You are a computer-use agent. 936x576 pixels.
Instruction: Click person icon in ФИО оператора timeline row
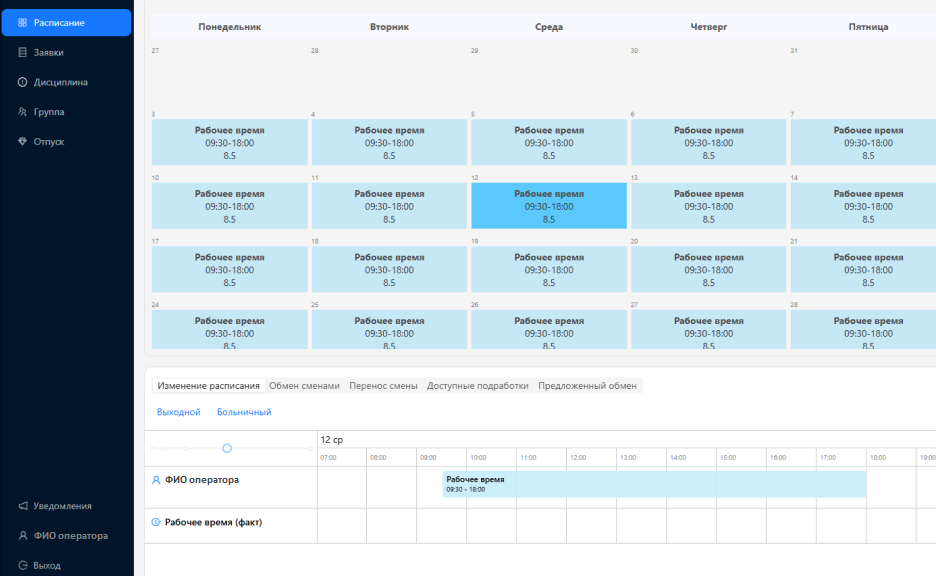[156, 480]
